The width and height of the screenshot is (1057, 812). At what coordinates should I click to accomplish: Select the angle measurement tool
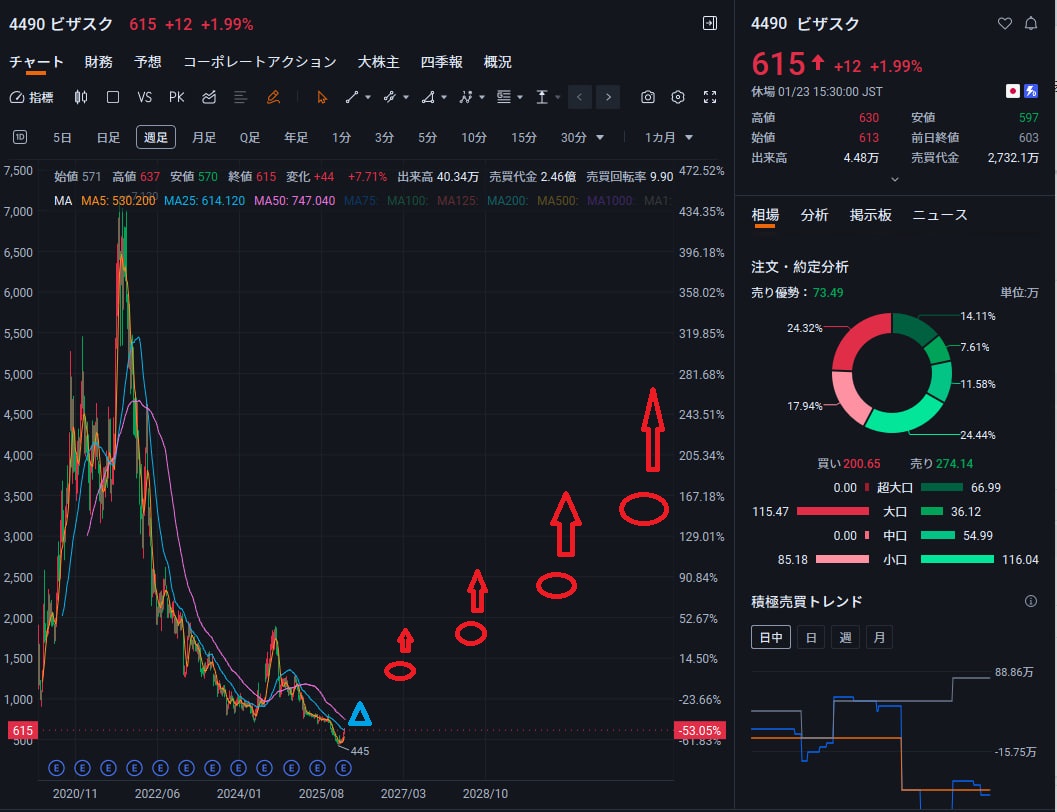click(428, 97)
